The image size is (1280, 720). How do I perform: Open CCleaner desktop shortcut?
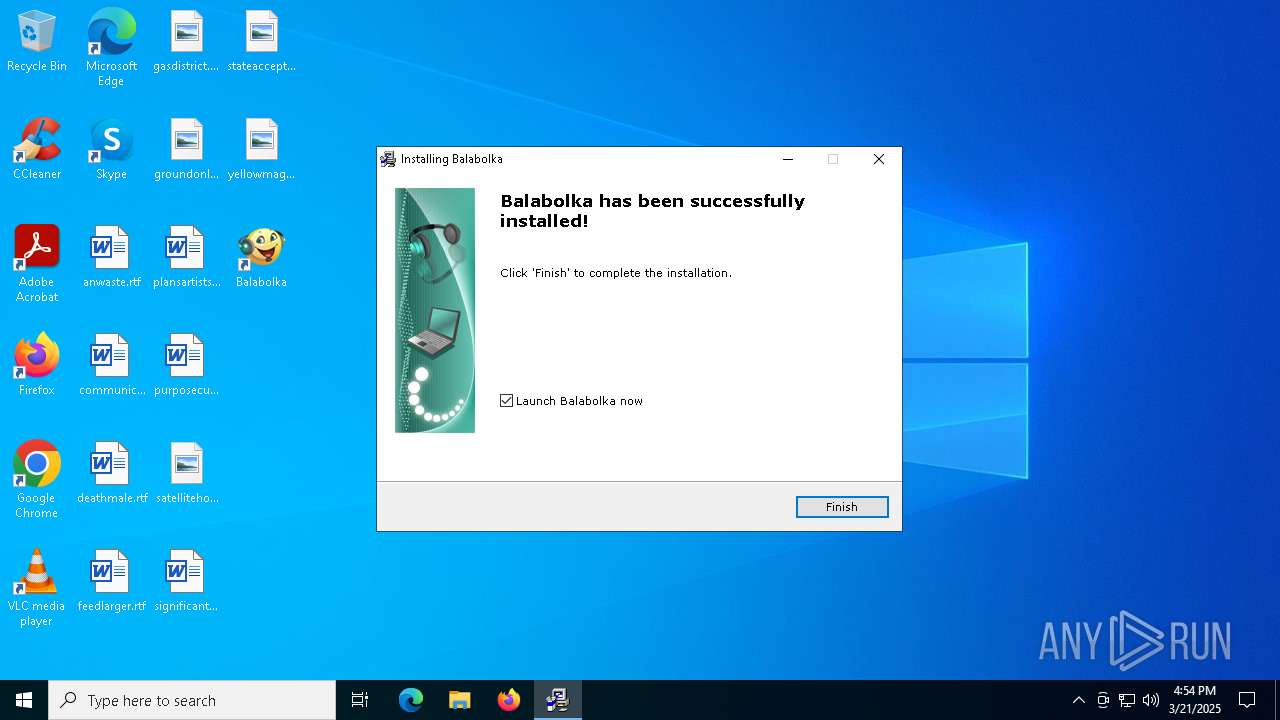(37, 150)
